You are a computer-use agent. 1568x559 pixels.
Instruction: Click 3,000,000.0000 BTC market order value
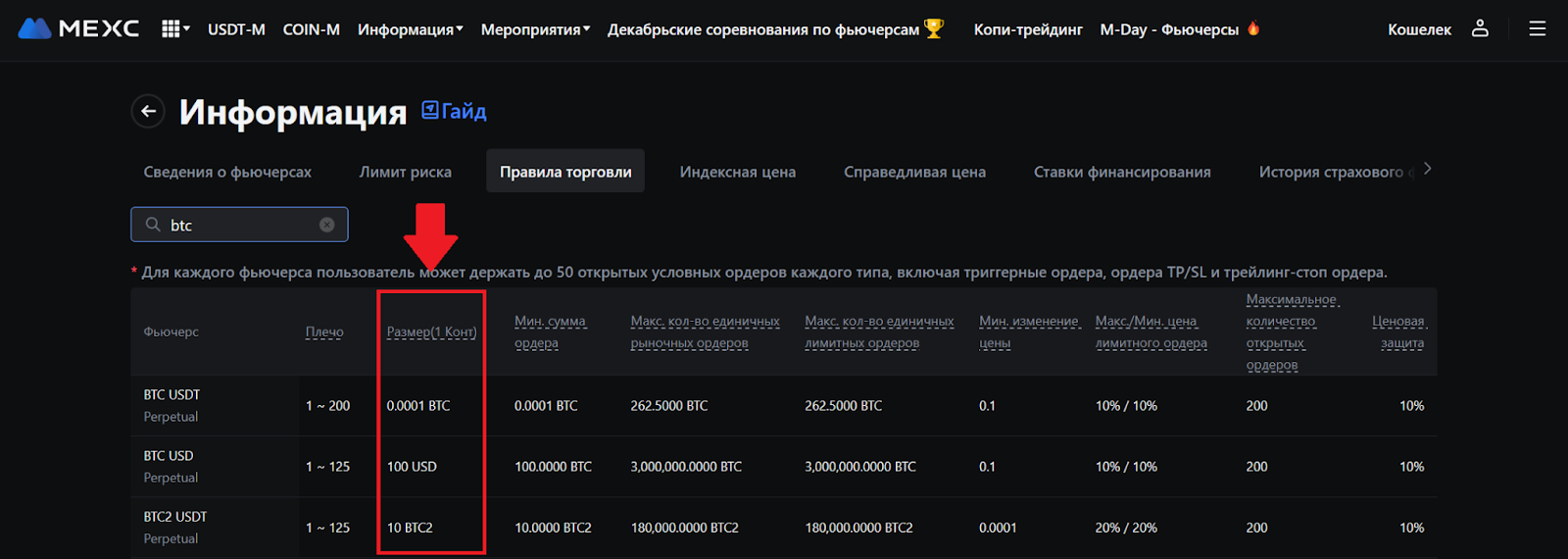686,467
